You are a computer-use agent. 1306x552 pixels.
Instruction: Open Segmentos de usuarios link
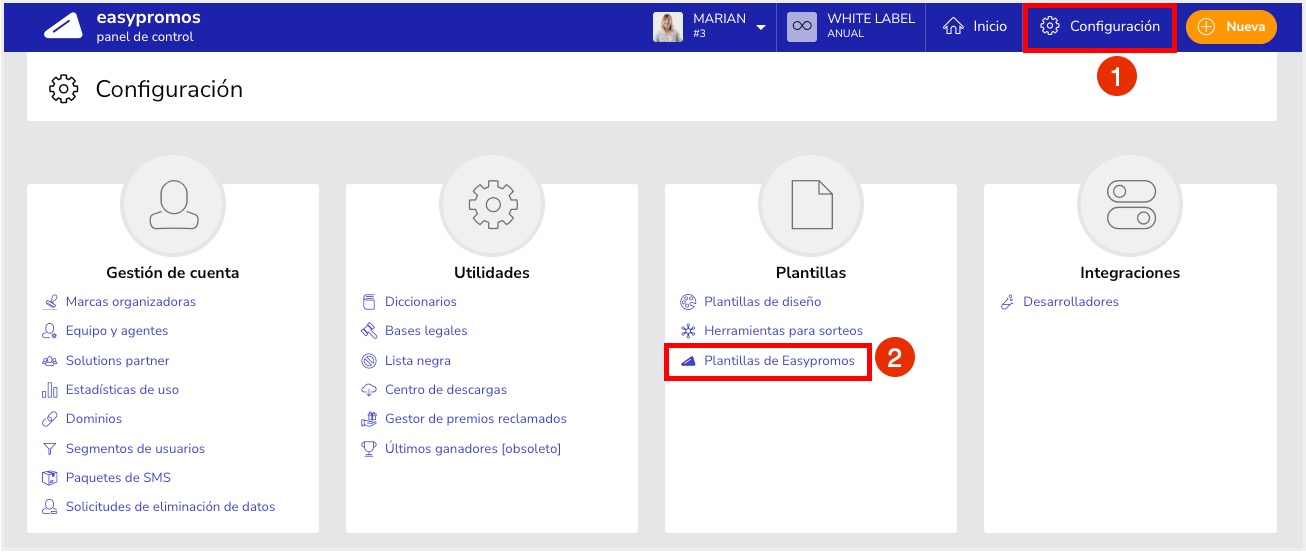(x=135, y=449)
